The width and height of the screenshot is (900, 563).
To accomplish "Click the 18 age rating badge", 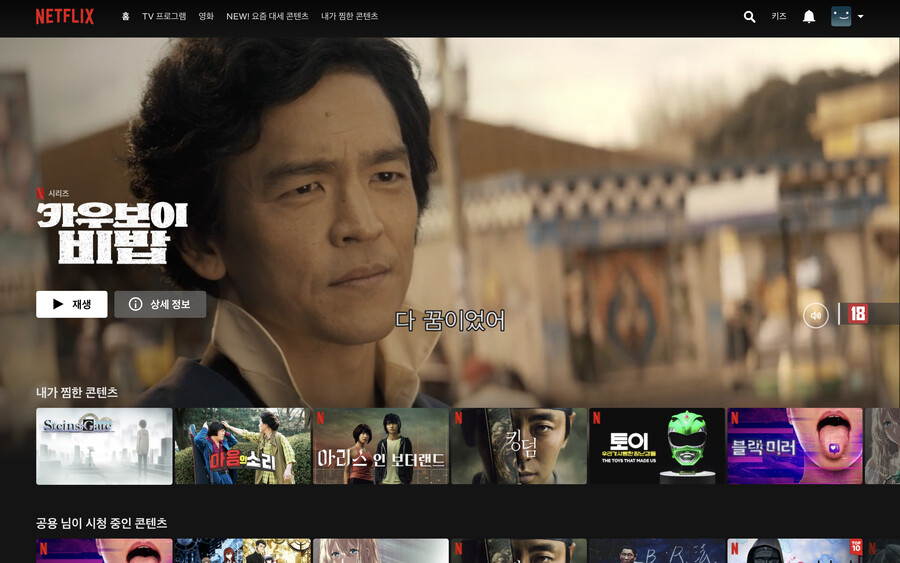I will click(x=858, y=314).
